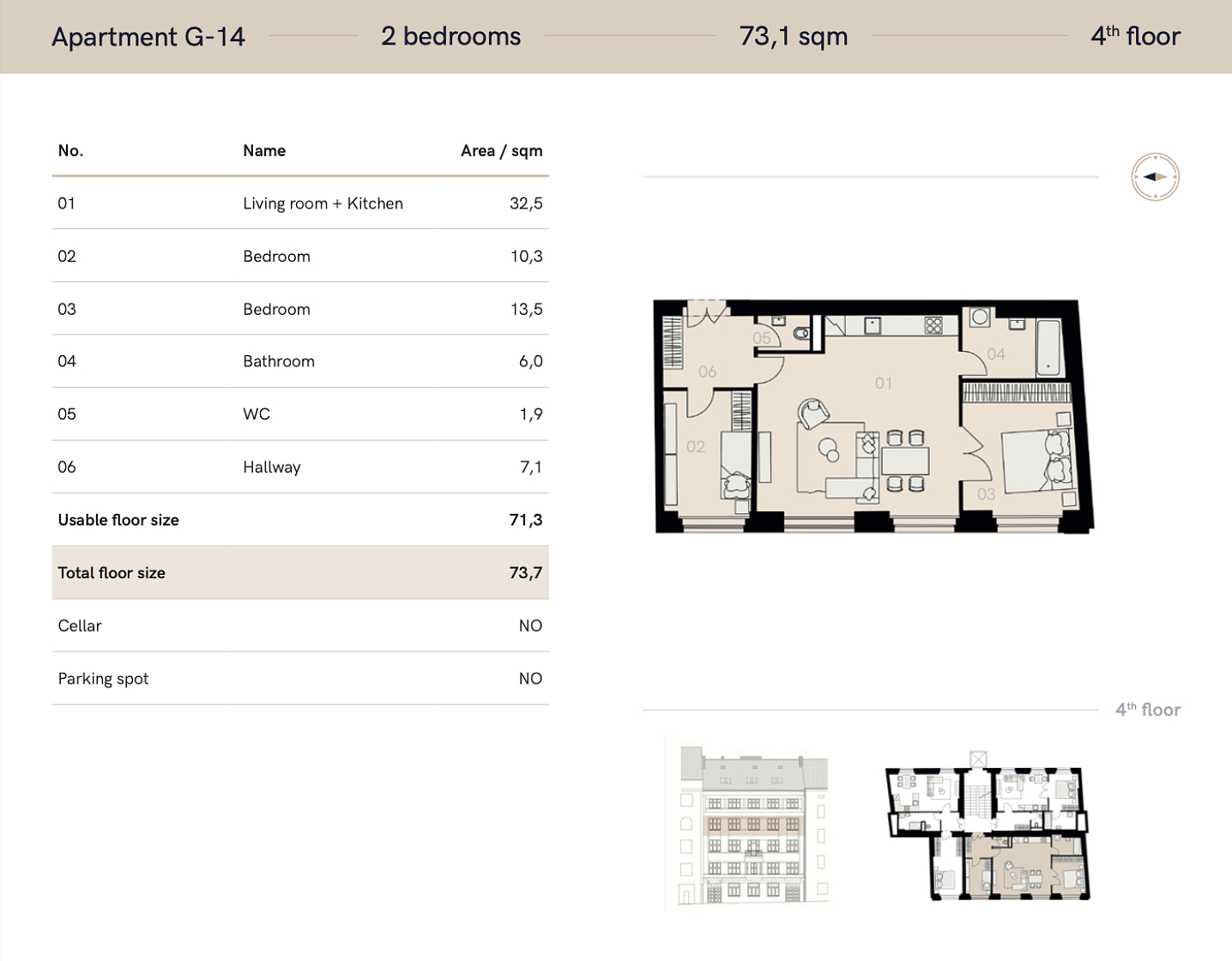Image resolution: width=1232 pixels, height=961 pixels.
Task: Click the 'Apartment G-14' header title
Action: coord(148,37)
